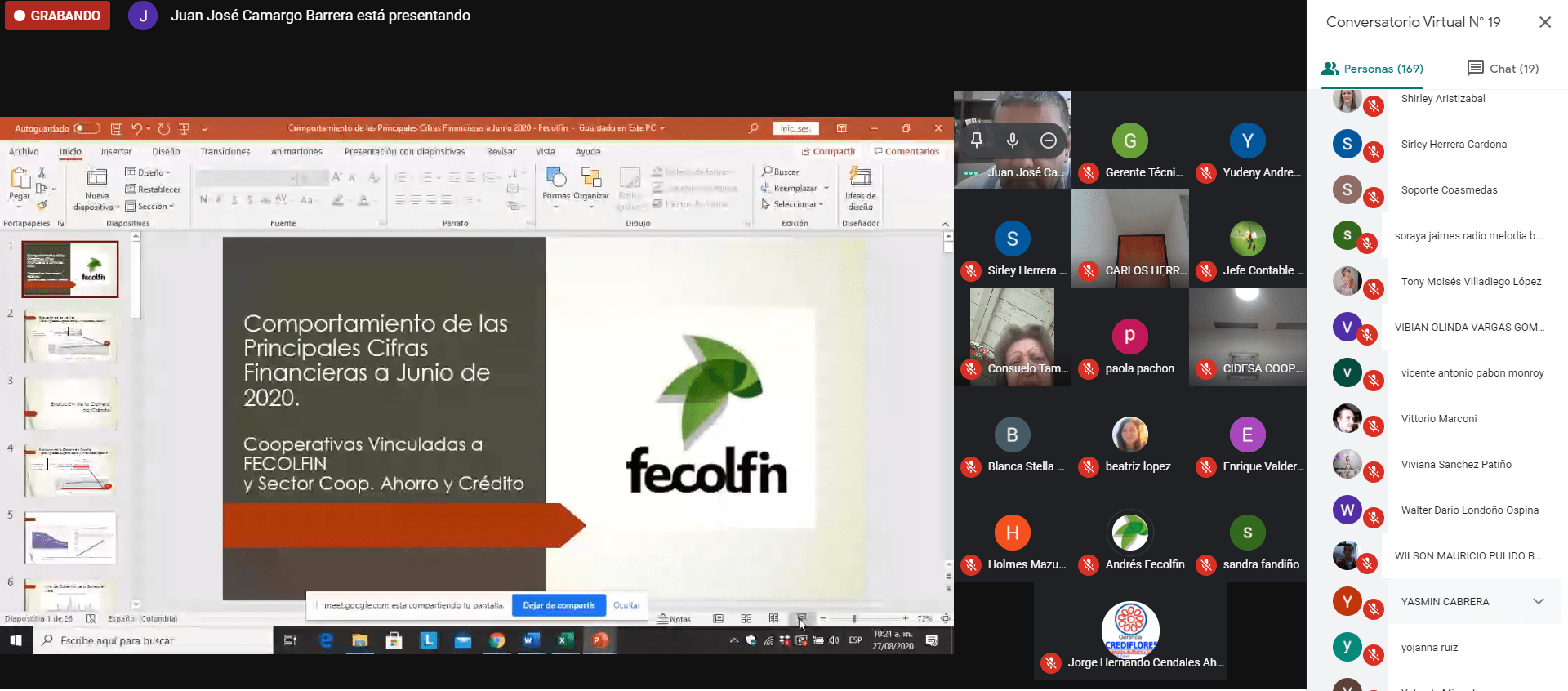This screenshot has height=691, width=1568.
Task: Click the Comentarios button
Action: pyautogui.click(x=906, y=151)
